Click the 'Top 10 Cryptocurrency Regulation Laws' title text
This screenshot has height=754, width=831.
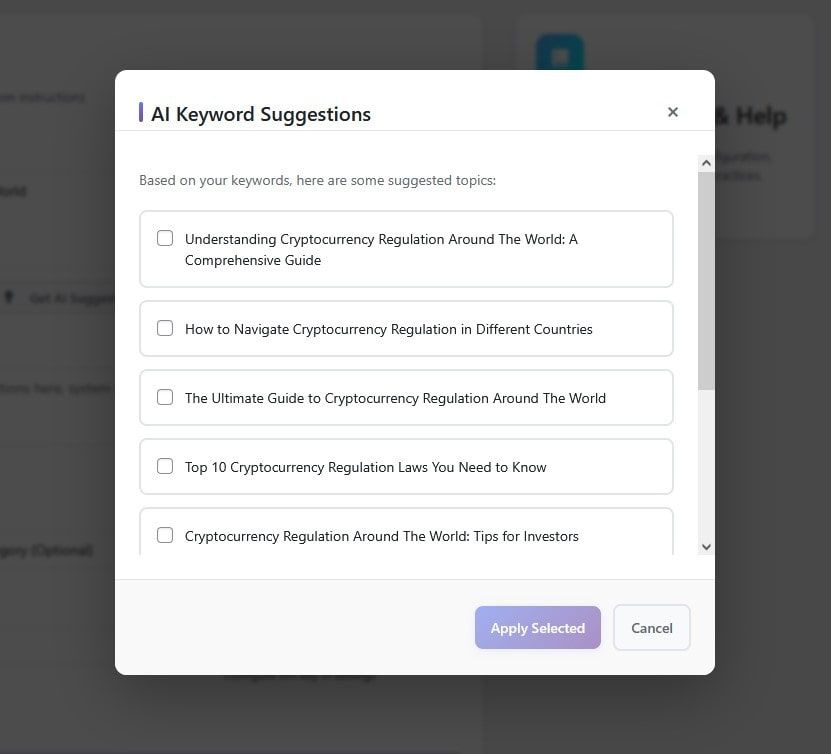[x=365, y=467]
